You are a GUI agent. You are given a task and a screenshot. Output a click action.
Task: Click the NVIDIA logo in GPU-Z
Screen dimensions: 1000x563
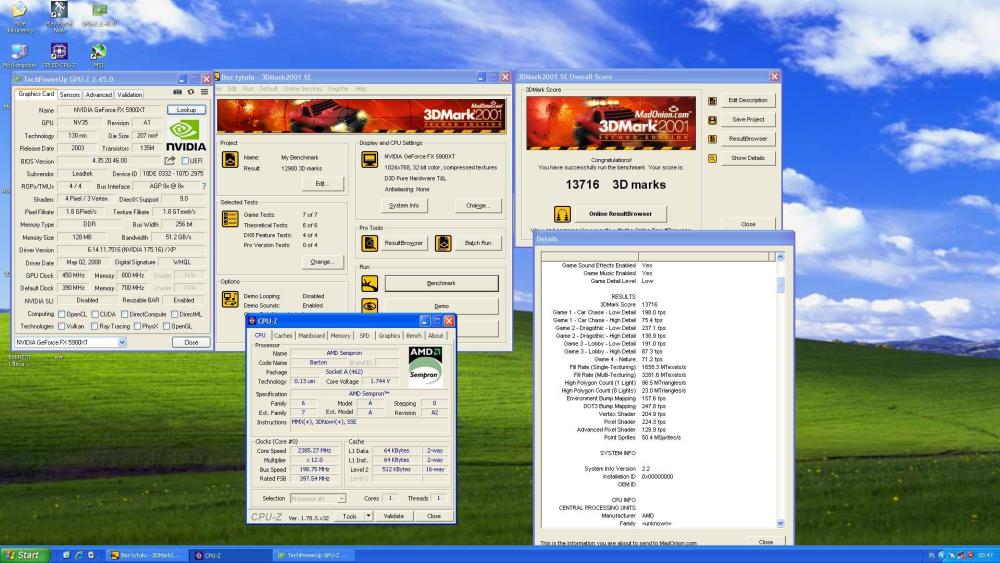[x=186, y=136]
